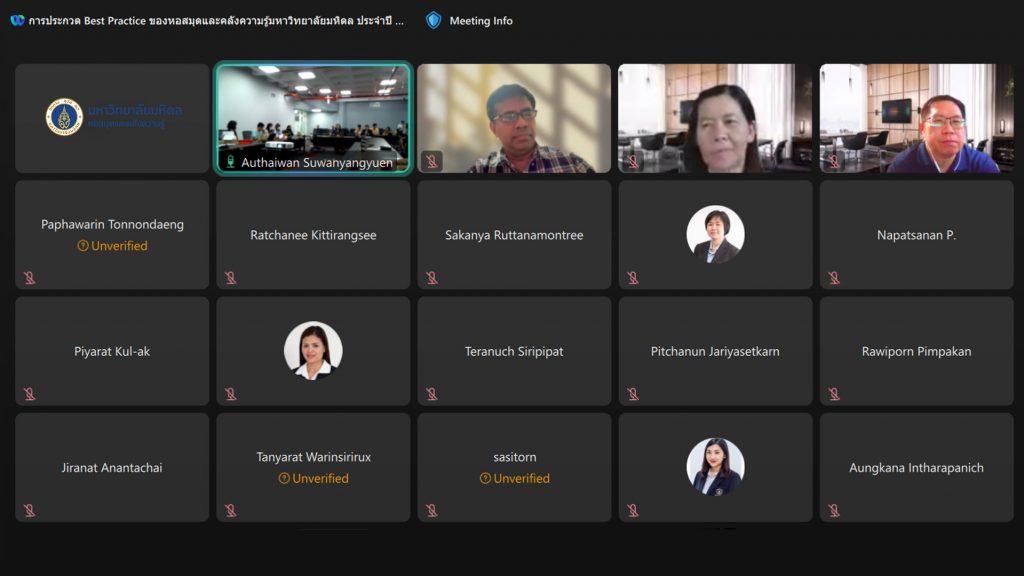Click the muted mic icon on Aungkana Intharapanich's tile
The width and height of the screenshot is (1024, 576).
[x=834, y=511]
